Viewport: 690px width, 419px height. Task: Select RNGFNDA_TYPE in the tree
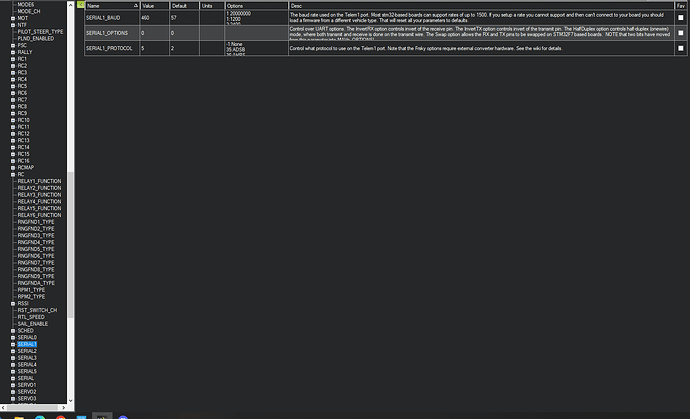point(36,283)
